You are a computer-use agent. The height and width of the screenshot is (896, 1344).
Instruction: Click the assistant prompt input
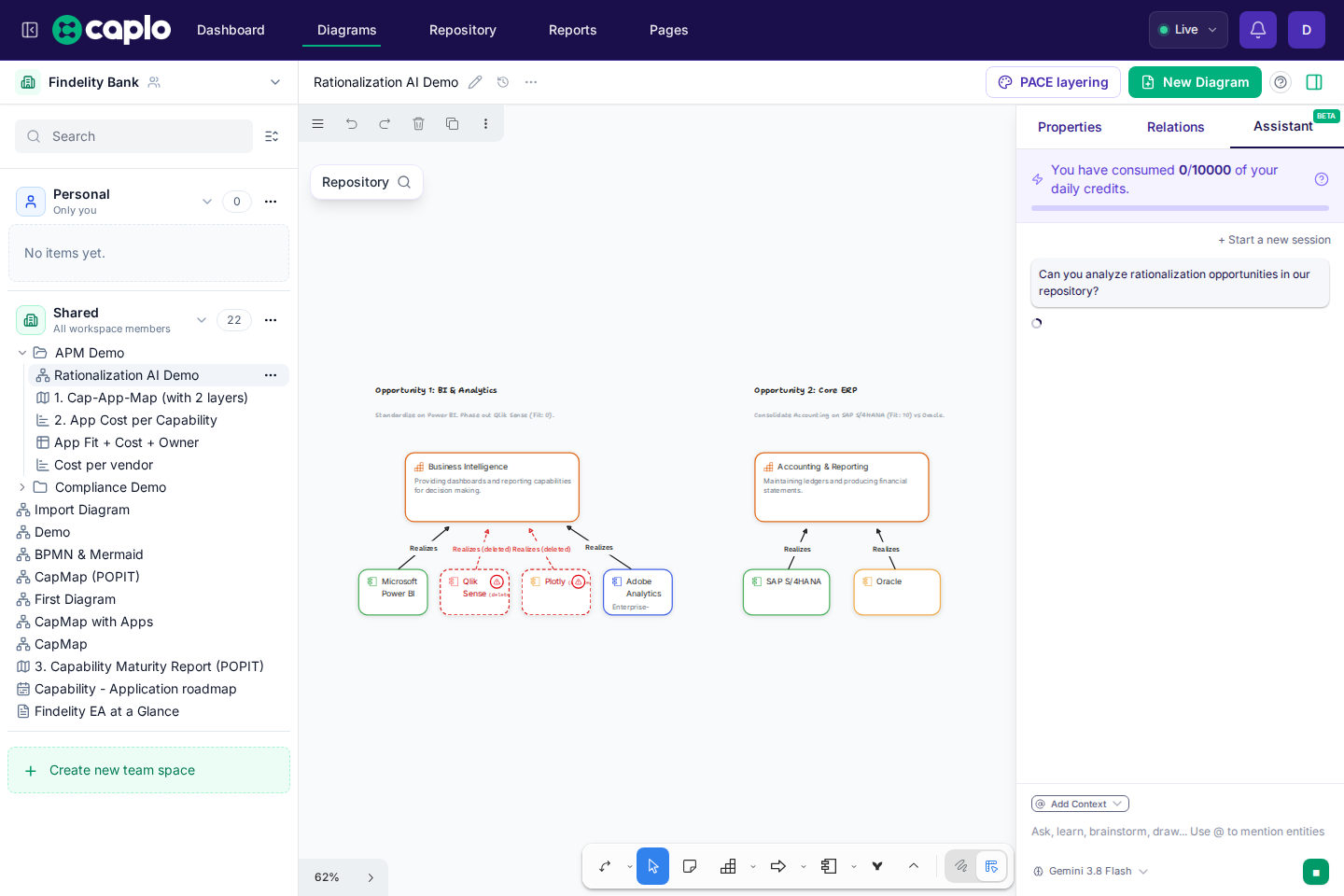pos(1178,832)
